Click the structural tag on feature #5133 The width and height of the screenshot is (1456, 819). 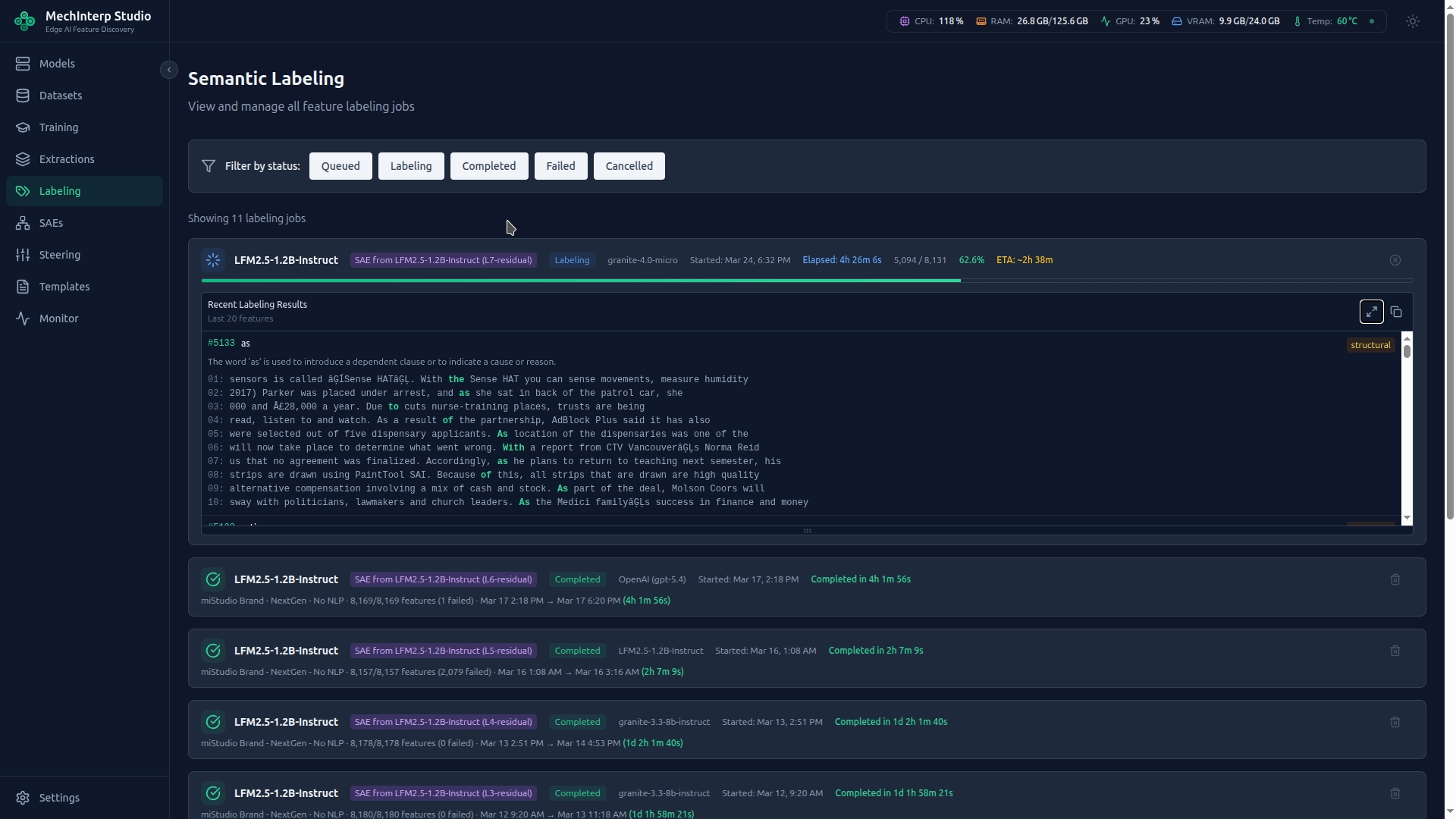pyautogui.click(x=1370, y=345)
